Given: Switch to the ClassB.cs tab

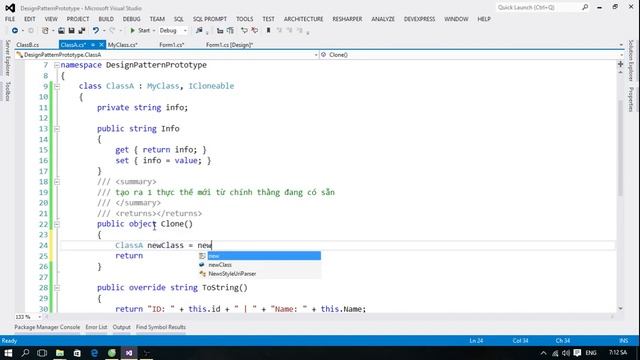Looking at the screenshot, I should click(x=27, y=45).
